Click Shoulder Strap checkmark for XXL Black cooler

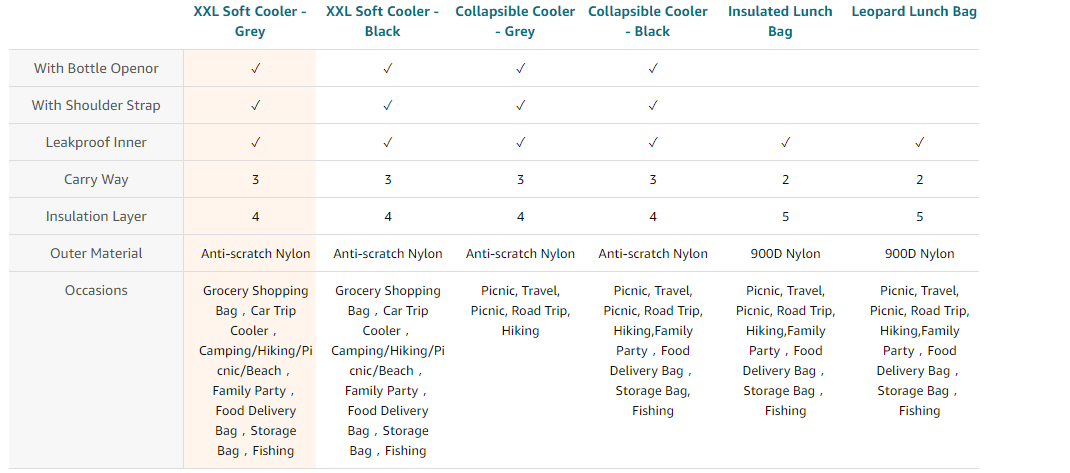pyautogui.click(x=388, y=105)
